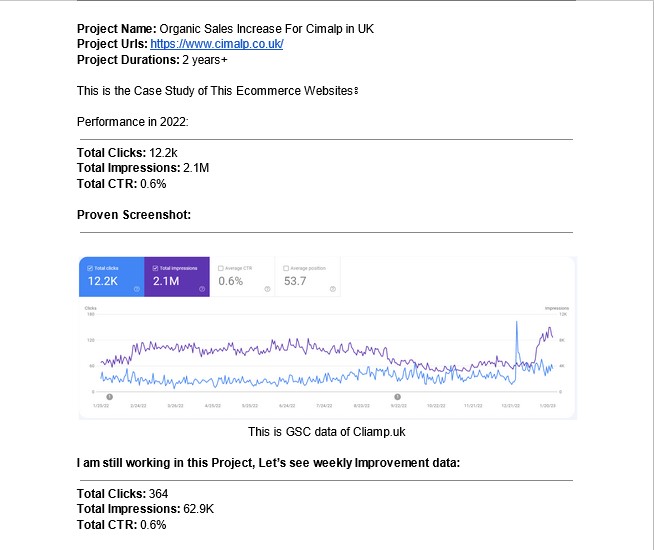This screenshot has width=654, height=550.
Task: Click help icon on Total clicks card
Action: point(136,289)
